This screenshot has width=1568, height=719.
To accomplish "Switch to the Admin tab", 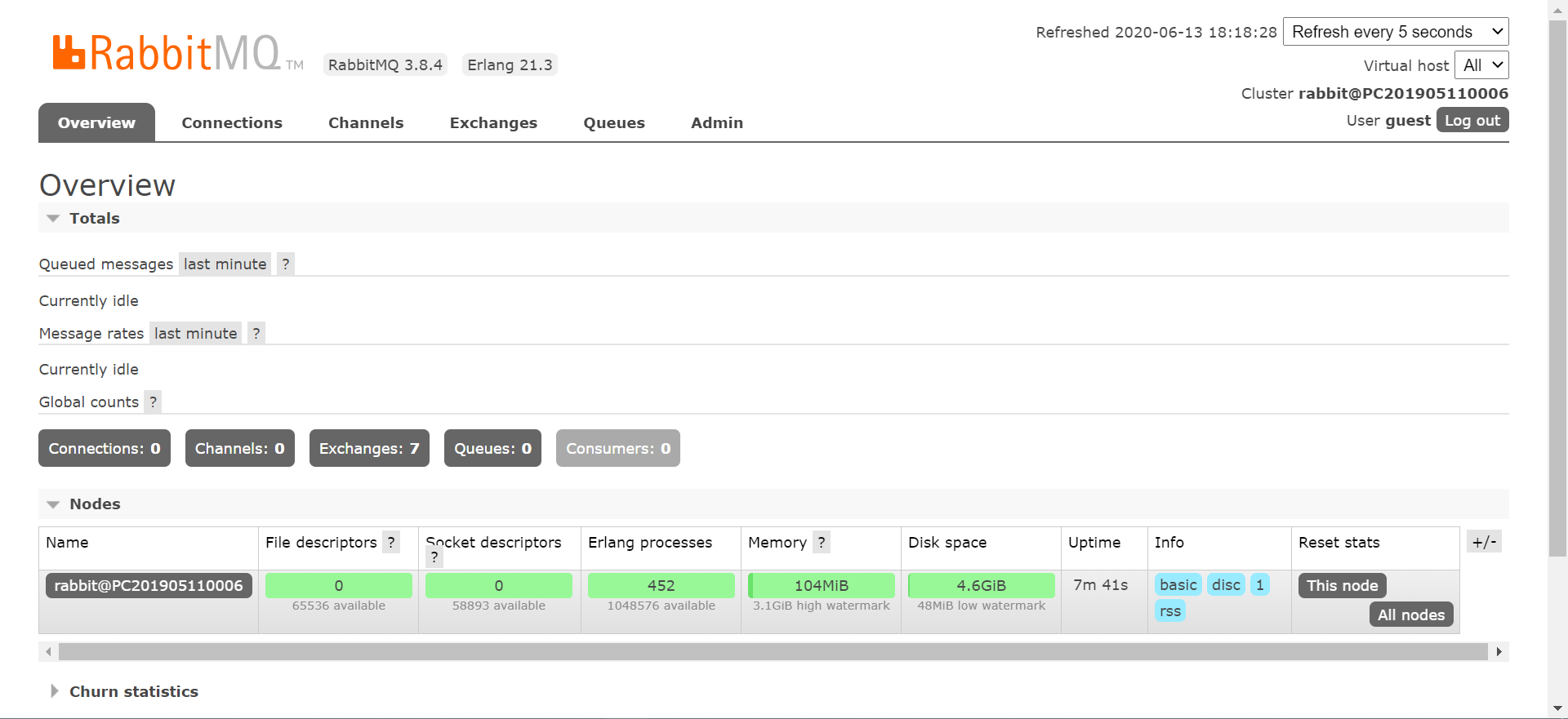I will pos(717,122).
